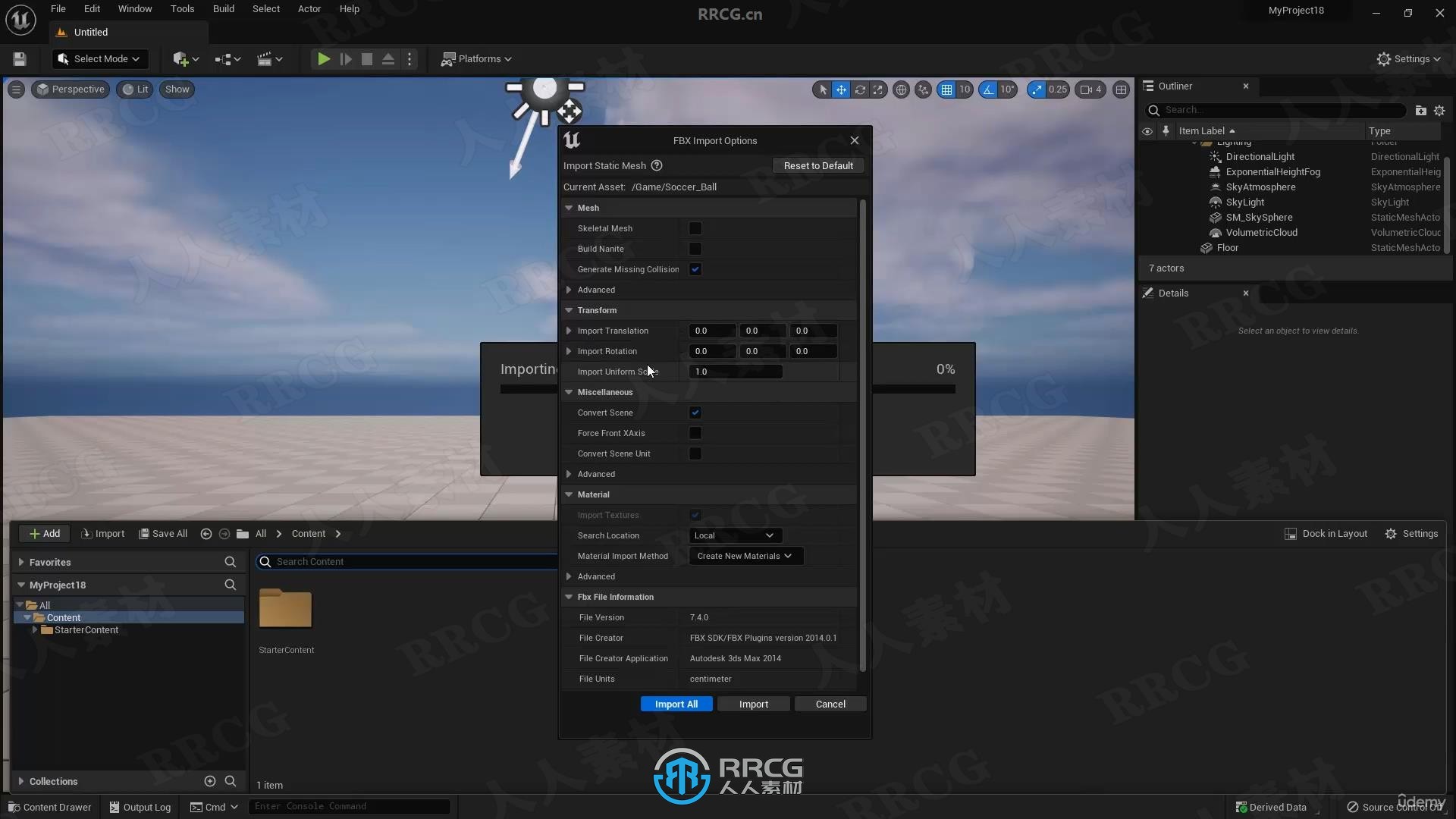Open the blueprints toolbar icon menu

(x=227, y=59)
